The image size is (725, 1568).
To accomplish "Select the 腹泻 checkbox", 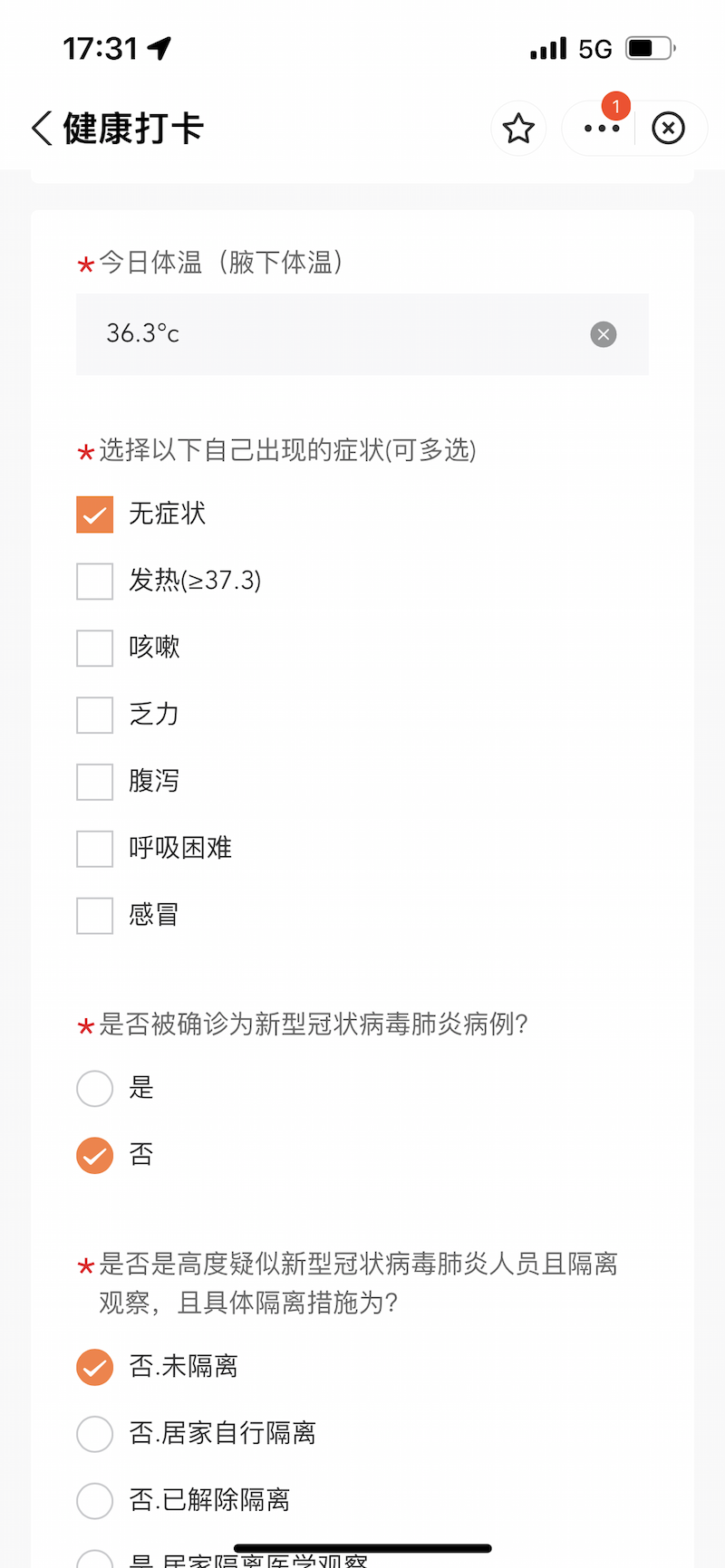I will coord(95,782).
